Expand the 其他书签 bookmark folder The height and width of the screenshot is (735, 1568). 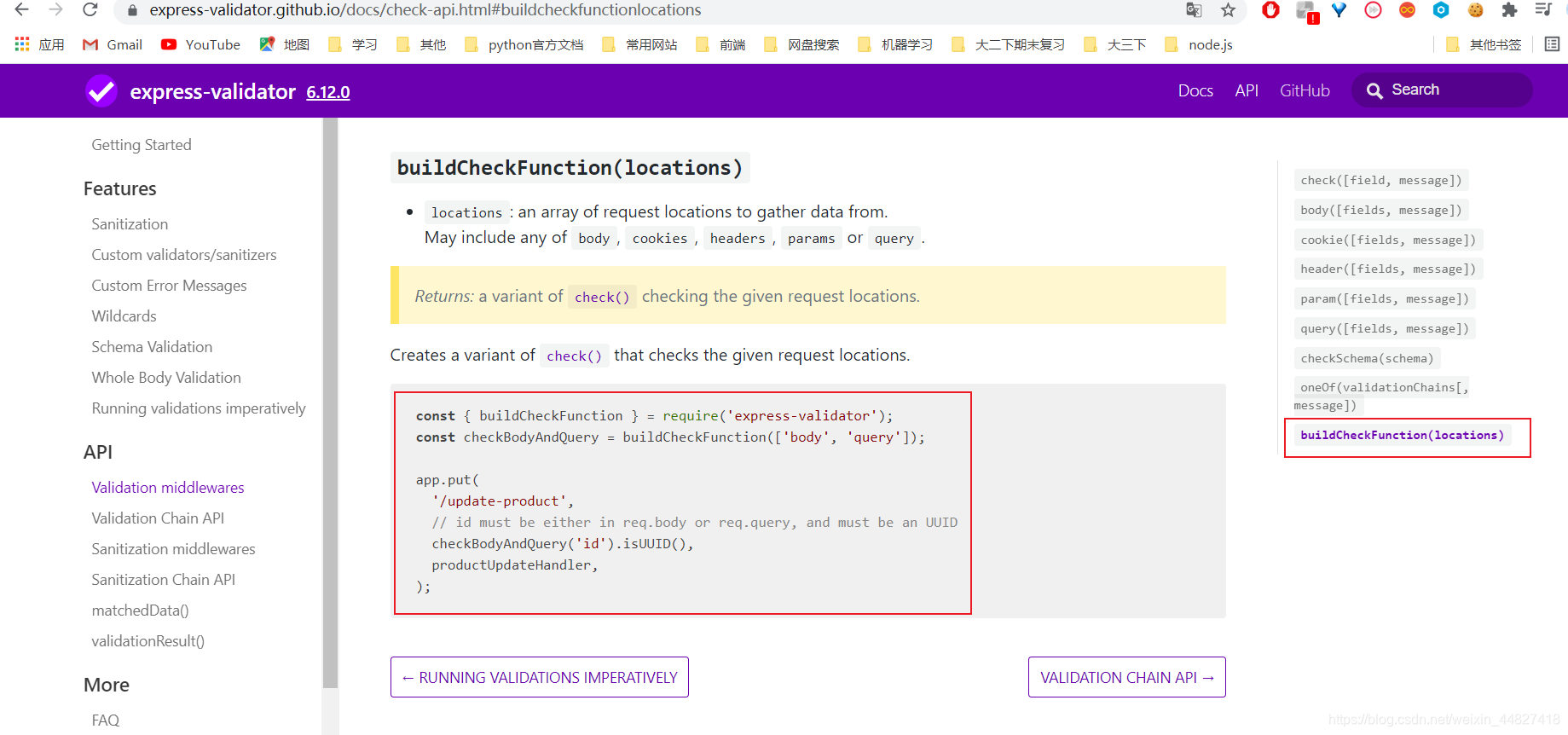1484,44
